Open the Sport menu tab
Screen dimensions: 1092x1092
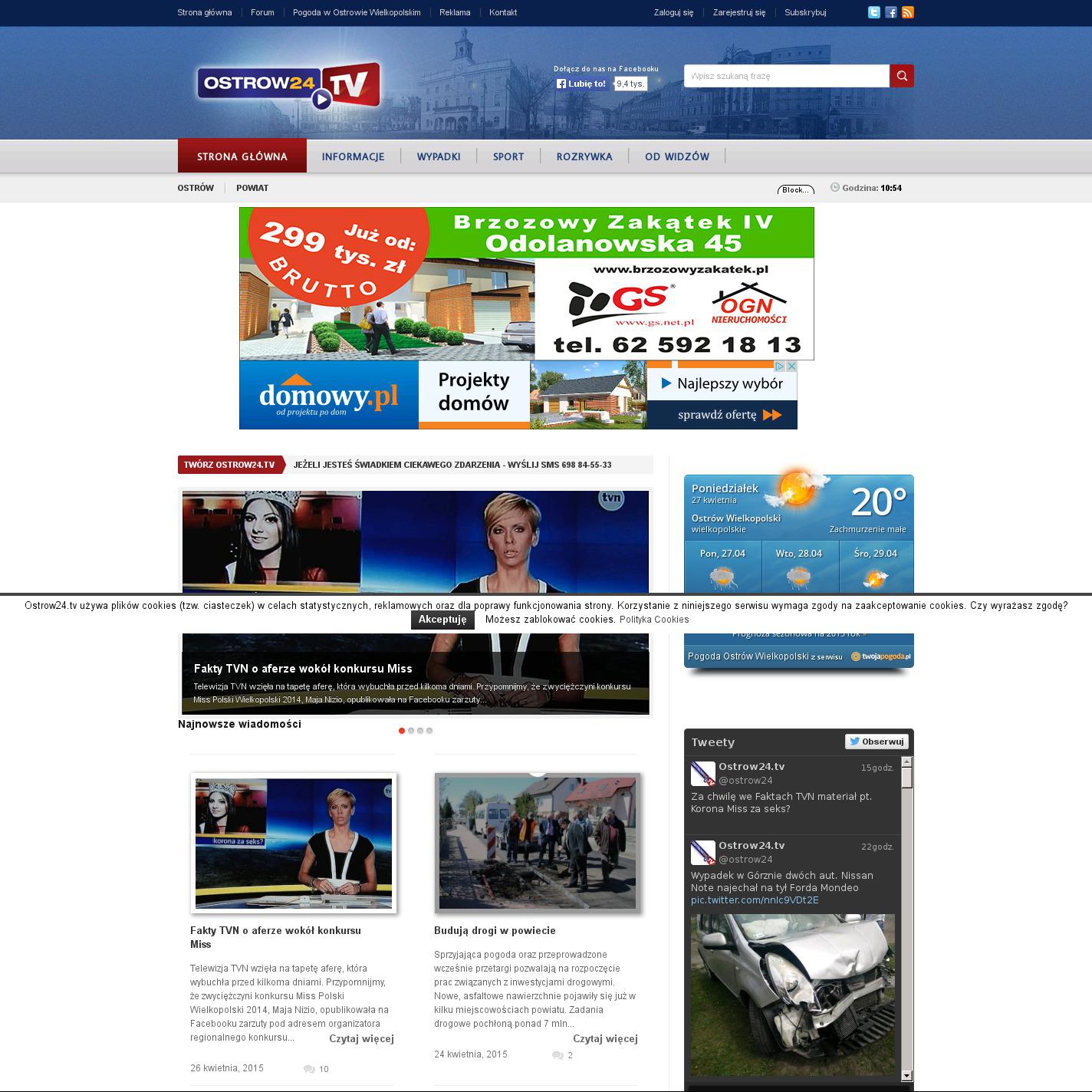[508, 156]
